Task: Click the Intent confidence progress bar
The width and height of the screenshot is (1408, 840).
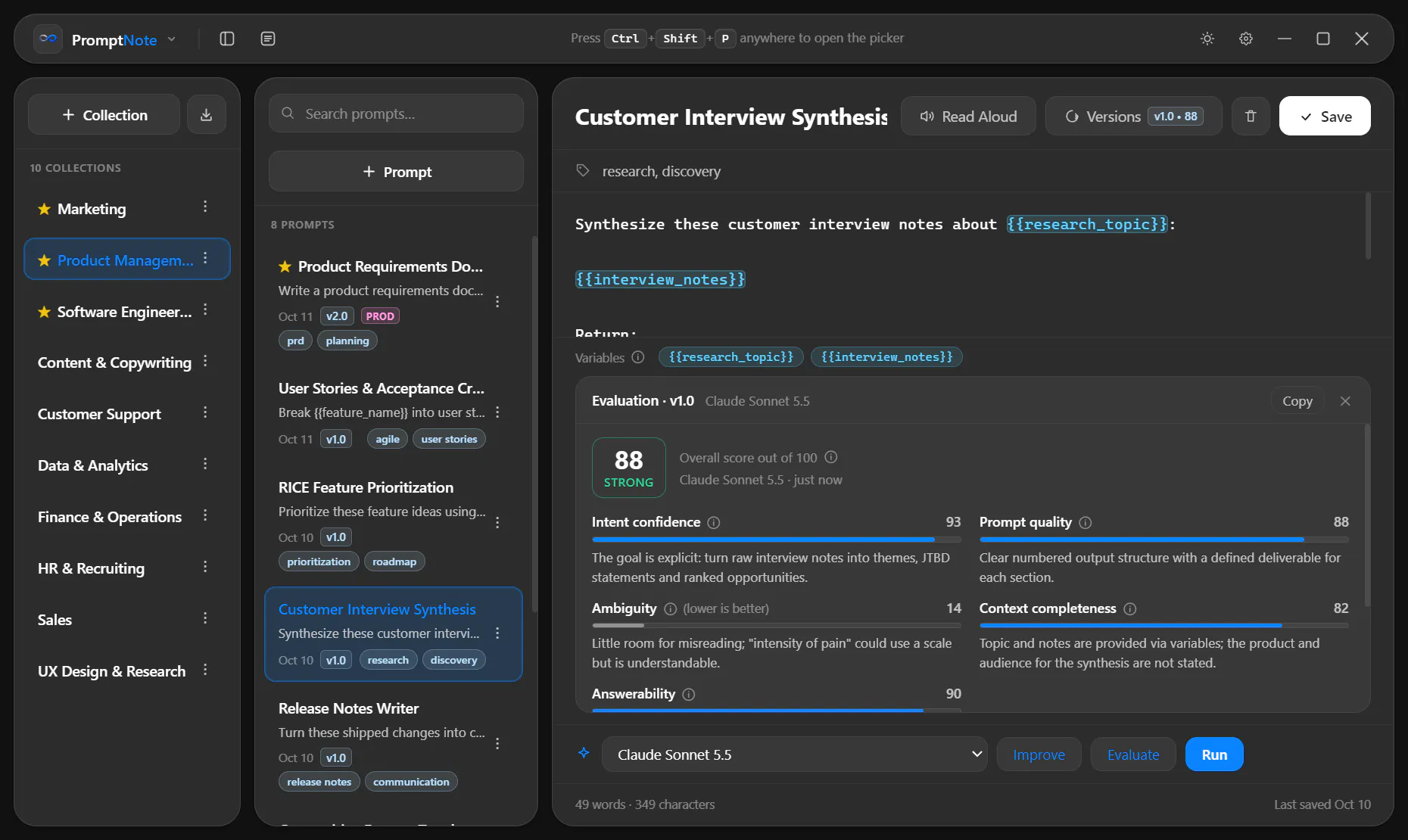Action: point(776,540)
